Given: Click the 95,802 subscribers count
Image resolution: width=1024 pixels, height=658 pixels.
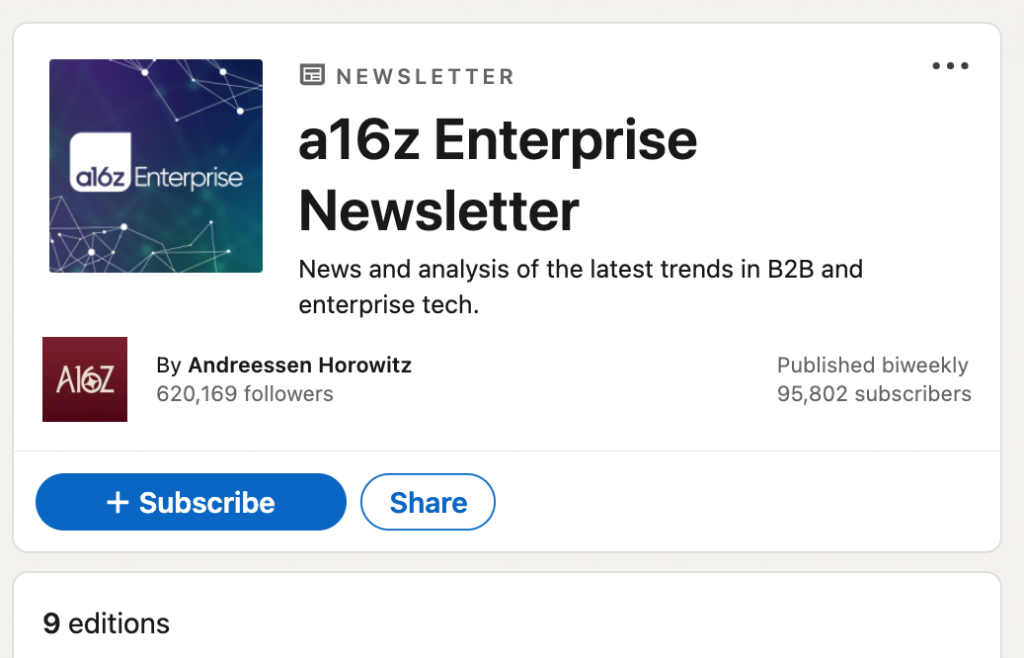Looking at the screenshot, I should (873, 394).
